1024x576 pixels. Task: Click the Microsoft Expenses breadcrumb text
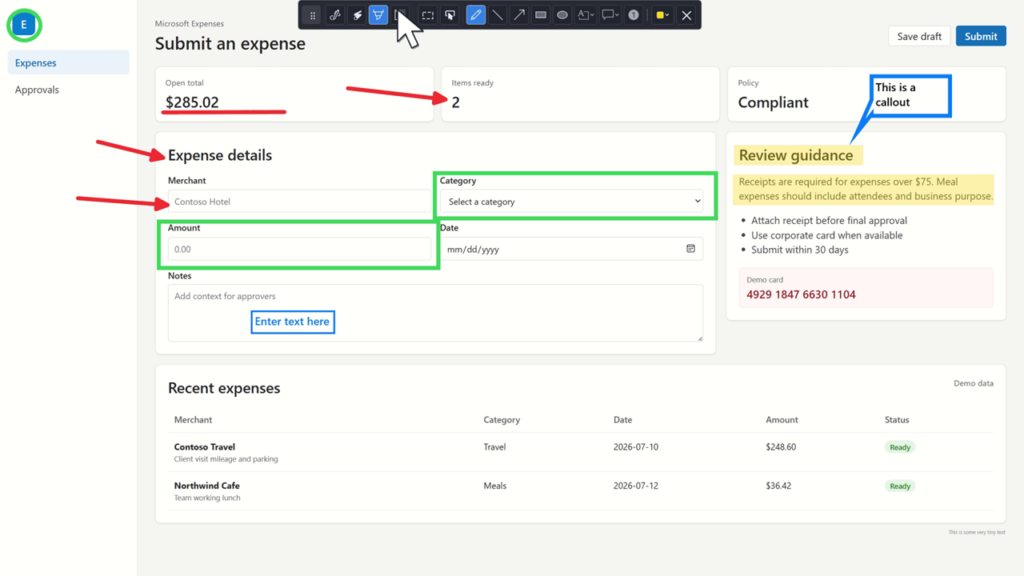(189, 24)
